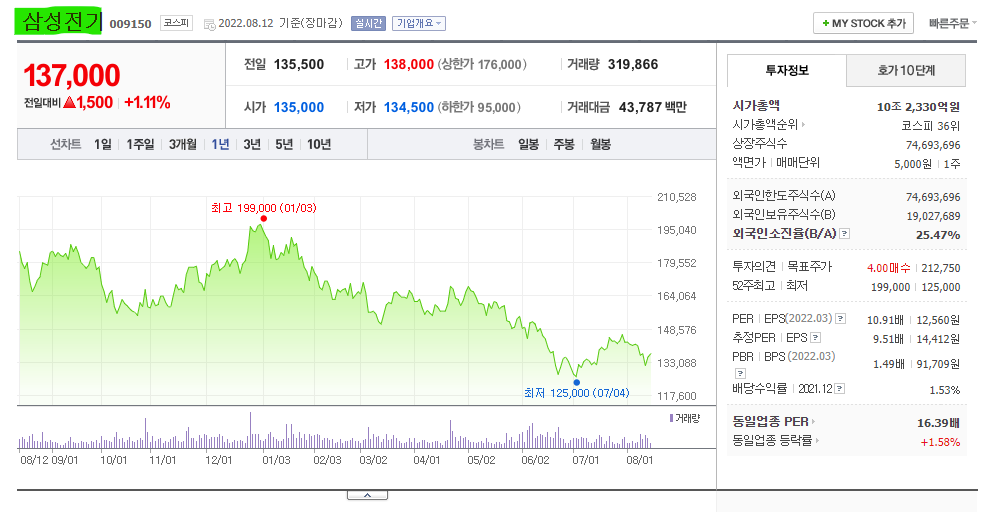The image size is (986, 512).
Task: Switch to the 투자정보 tab
Action: pyautogui.click(x=787, y=70)
